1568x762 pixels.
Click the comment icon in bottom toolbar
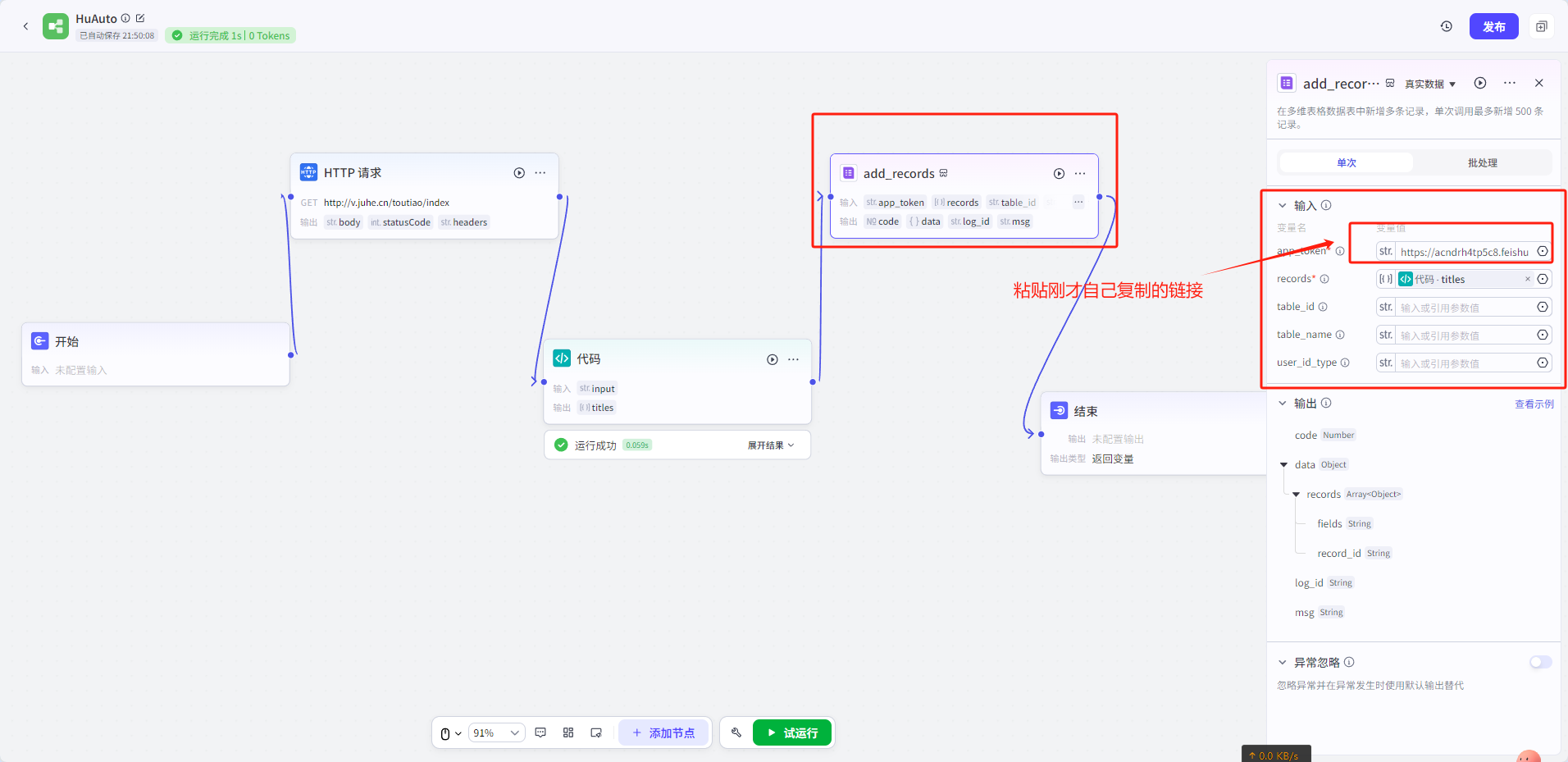click(540, 732)
